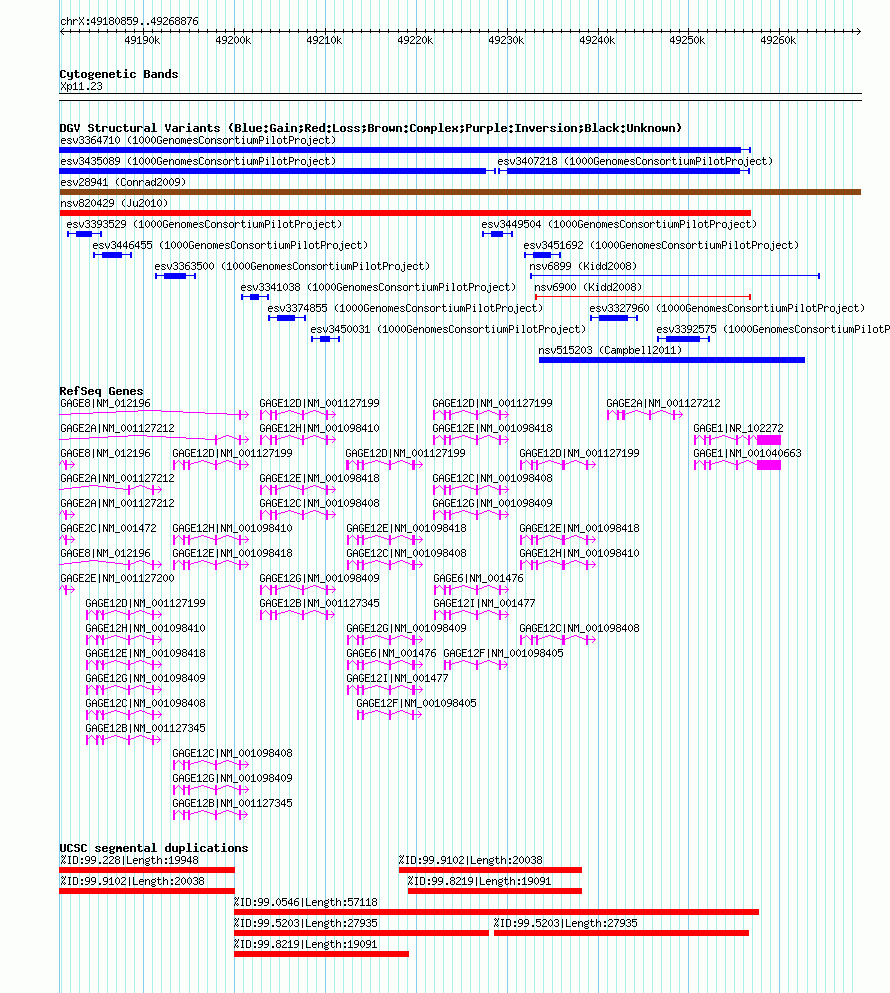Image resolution: width=890 pixels, height=993 pixels.
Task: Click the 49250k ruler tick label
Action: [687, 41]
